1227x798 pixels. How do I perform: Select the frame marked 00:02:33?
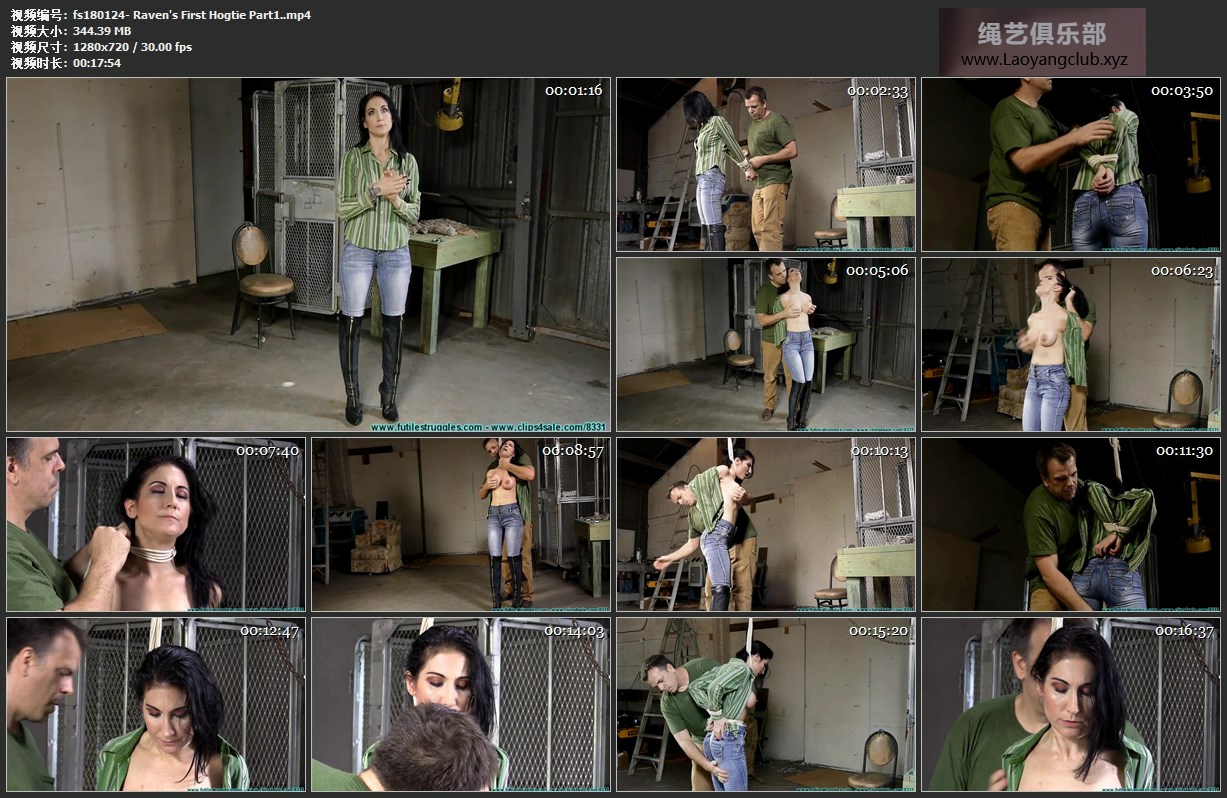765,164
